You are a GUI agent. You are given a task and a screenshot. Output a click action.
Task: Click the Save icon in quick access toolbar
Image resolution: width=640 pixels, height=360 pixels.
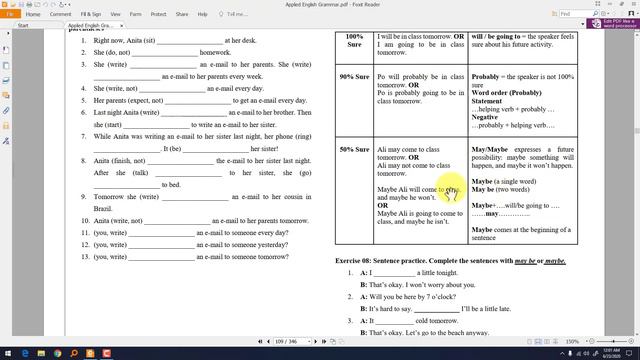[x=21, y=4]
